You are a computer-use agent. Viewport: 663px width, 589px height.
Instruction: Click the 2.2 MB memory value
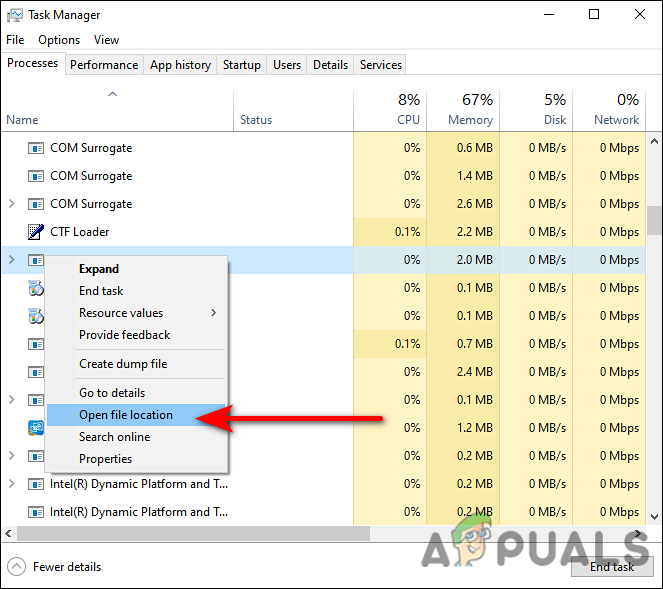point(474,232)
